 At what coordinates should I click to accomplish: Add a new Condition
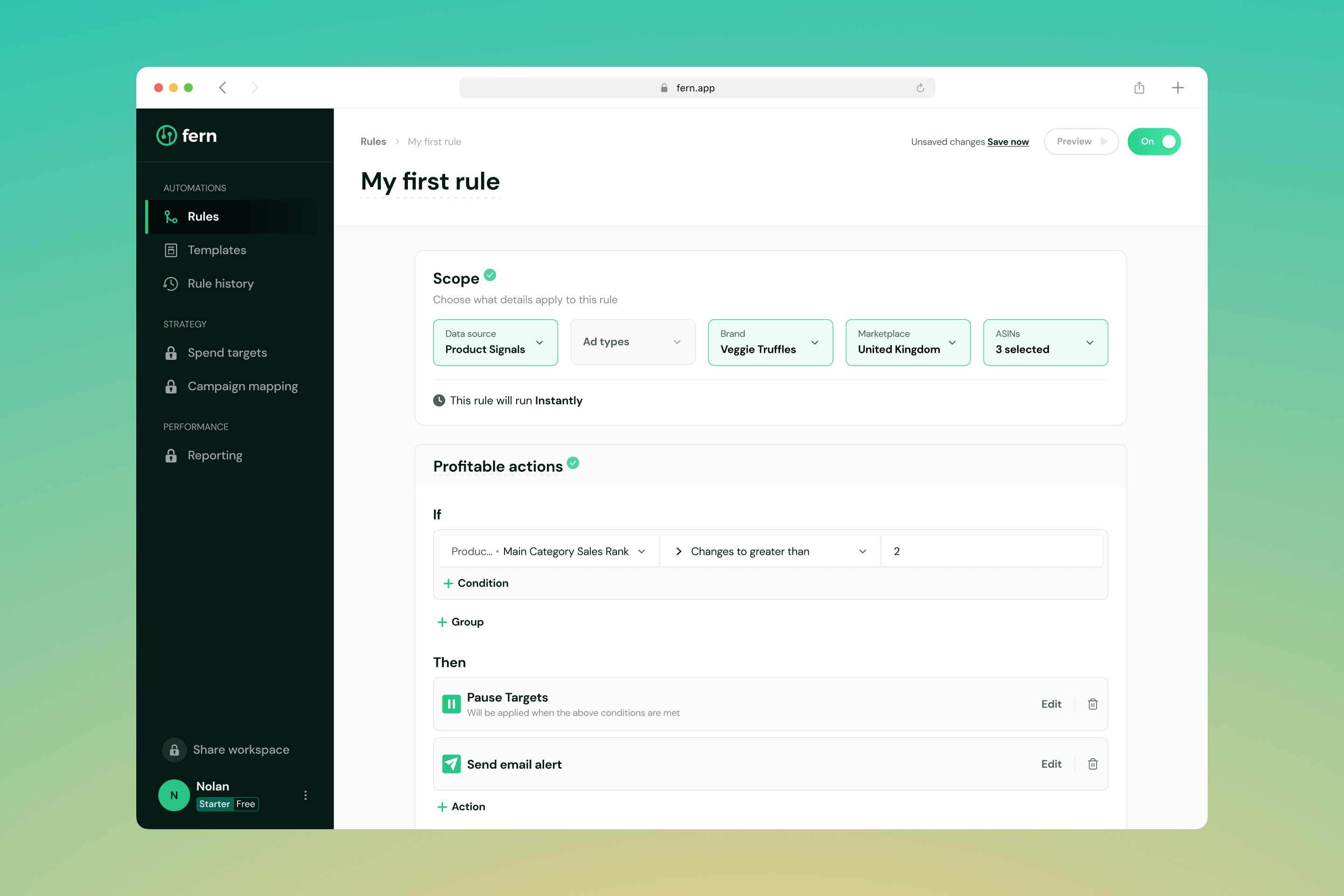[x=476, y=583]
